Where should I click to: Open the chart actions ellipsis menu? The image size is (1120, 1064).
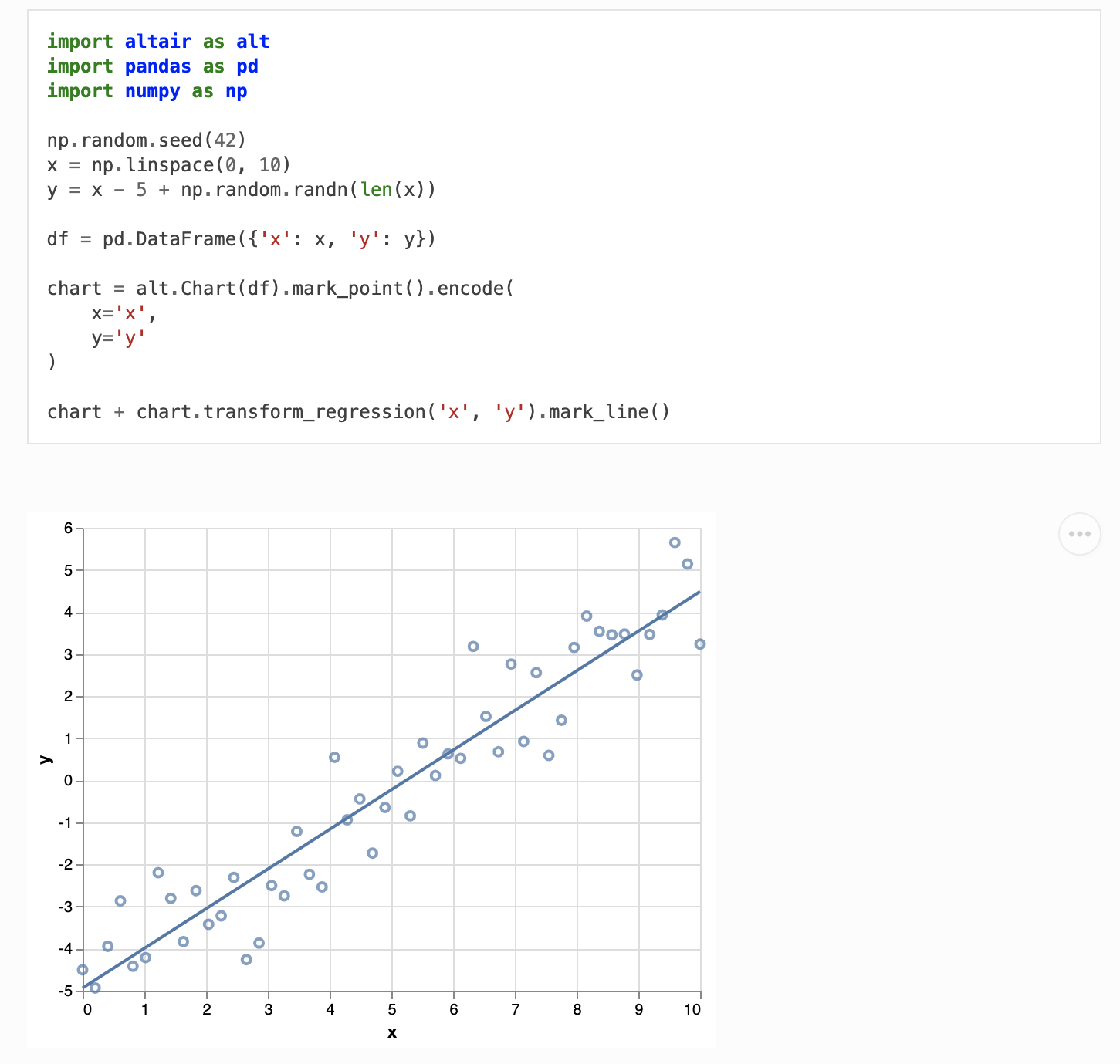click(1079, 533)
